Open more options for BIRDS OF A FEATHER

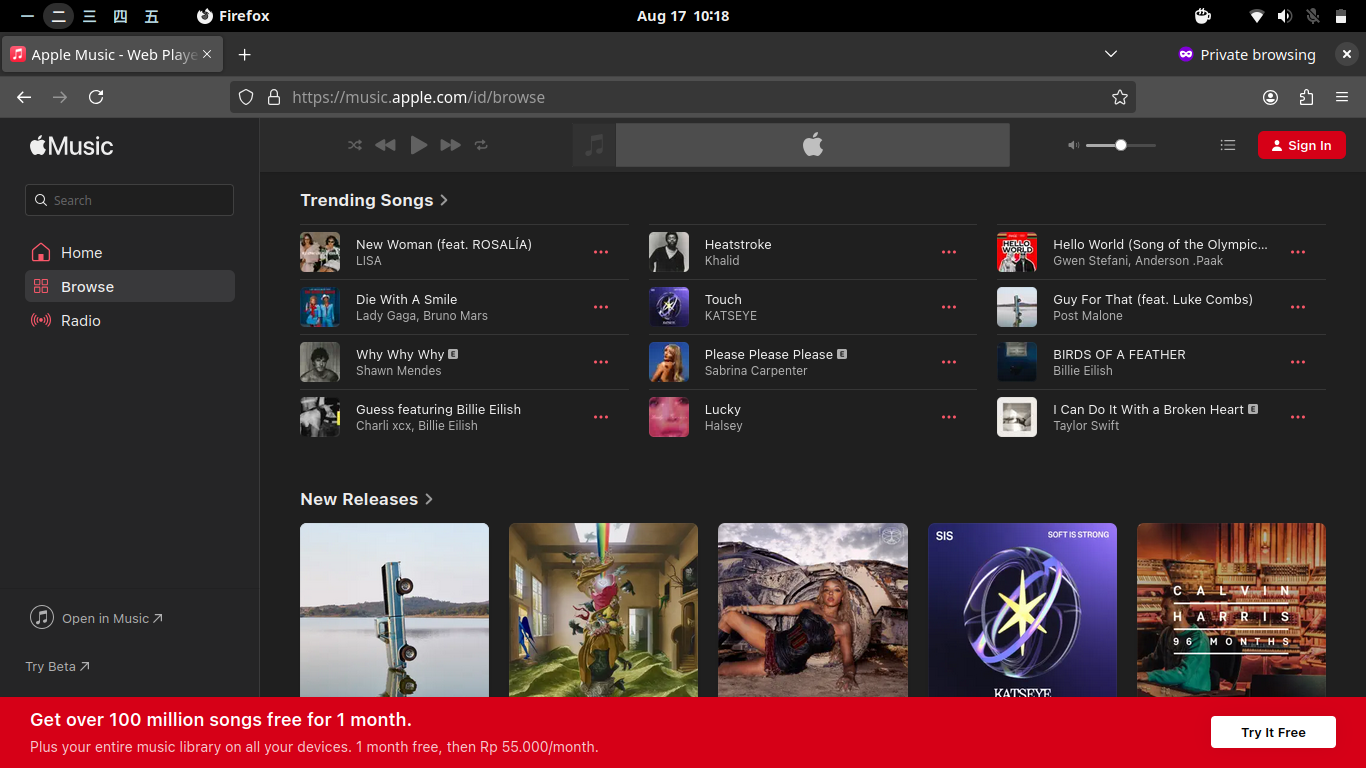1298,362
